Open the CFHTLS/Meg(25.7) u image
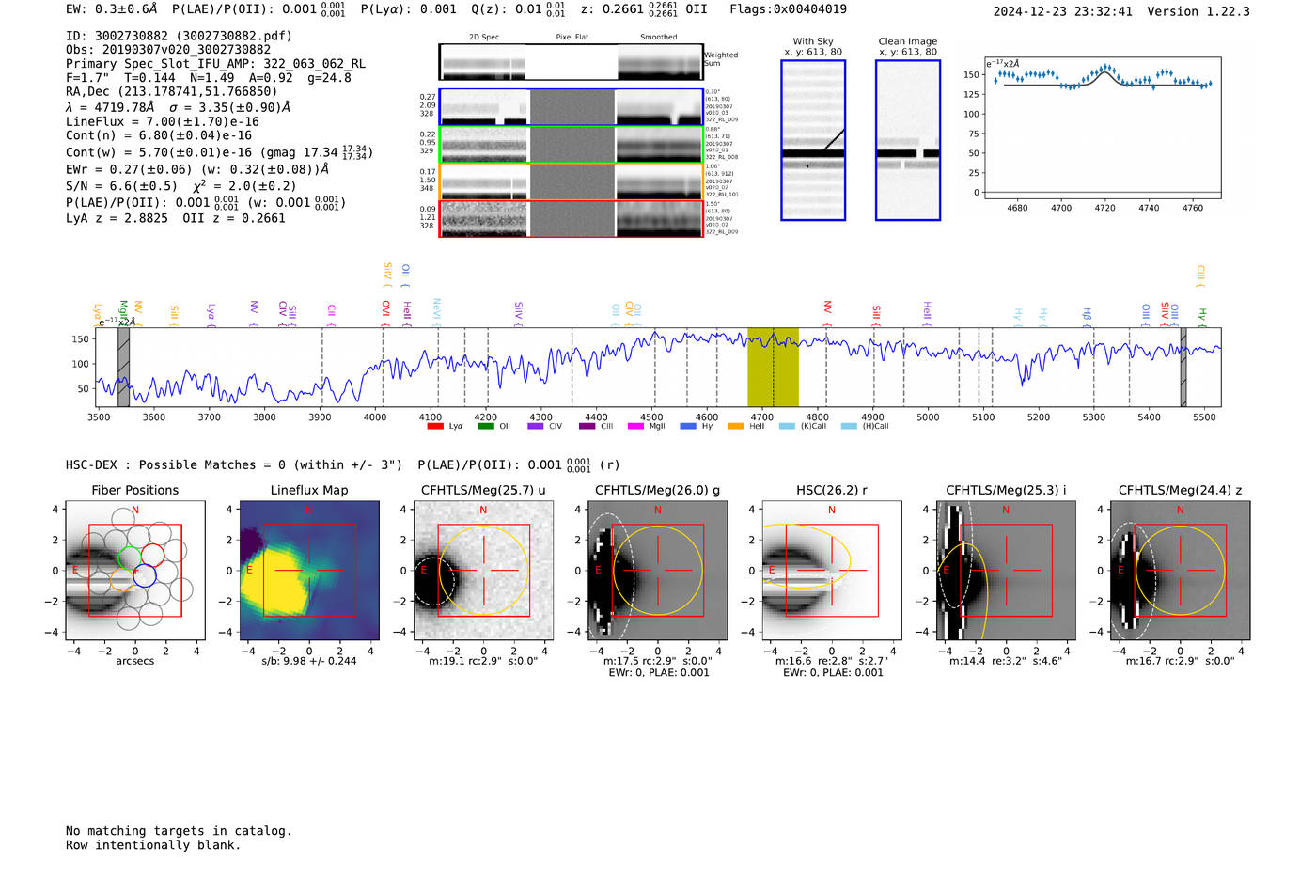The width and height of the screenshot is (1316, 896). click(x=483, y=570)
